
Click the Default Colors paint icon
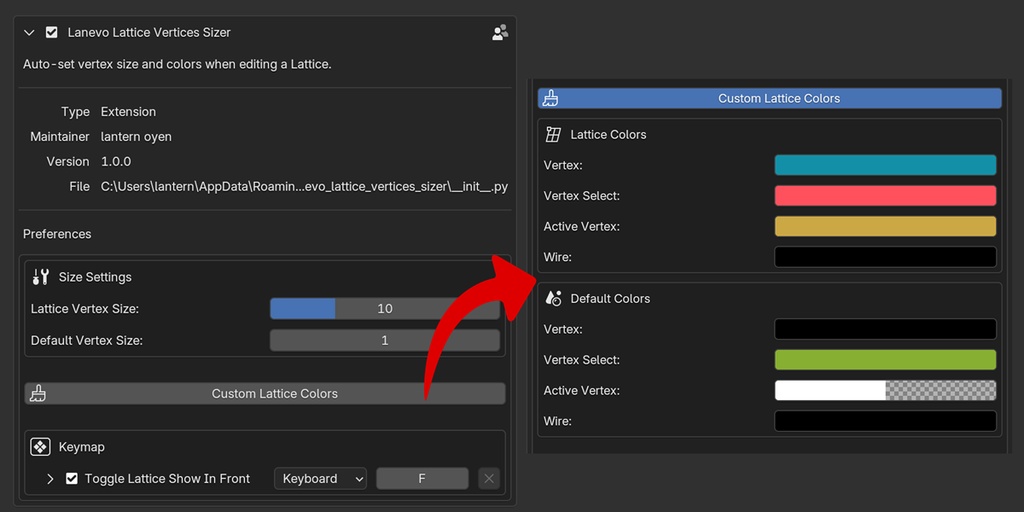(x=553, y=298)
